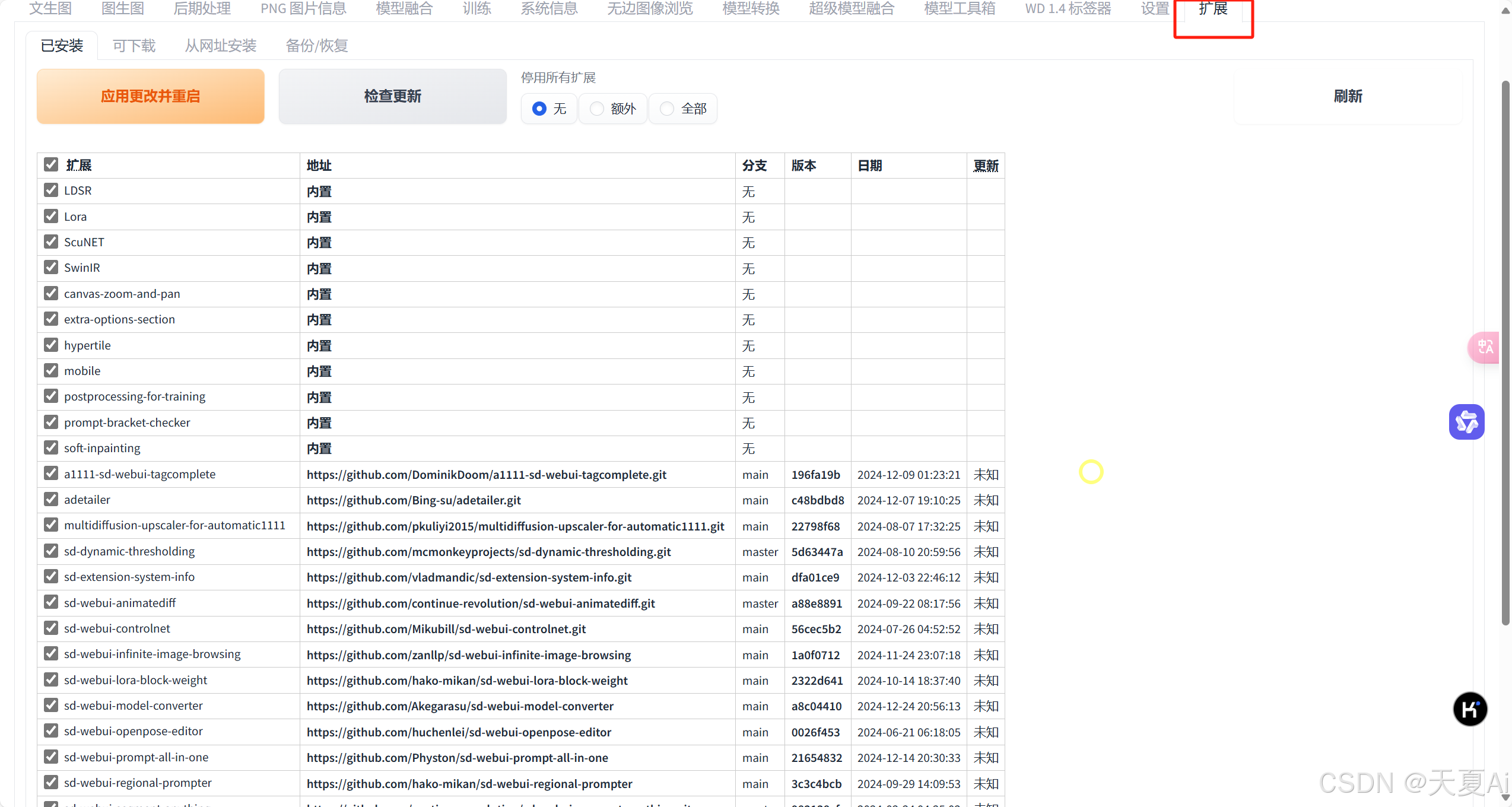Open the 设置 top tab
The image size is (1512, 807).
point(1154,8)
